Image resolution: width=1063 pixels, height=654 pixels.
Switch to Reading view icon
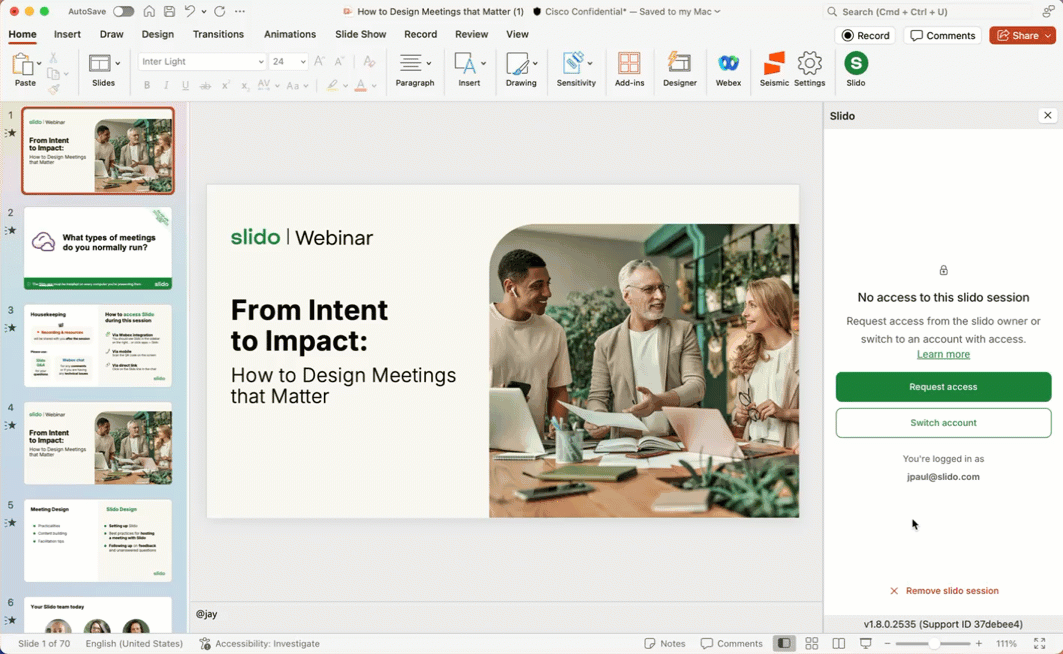(839, 643)
